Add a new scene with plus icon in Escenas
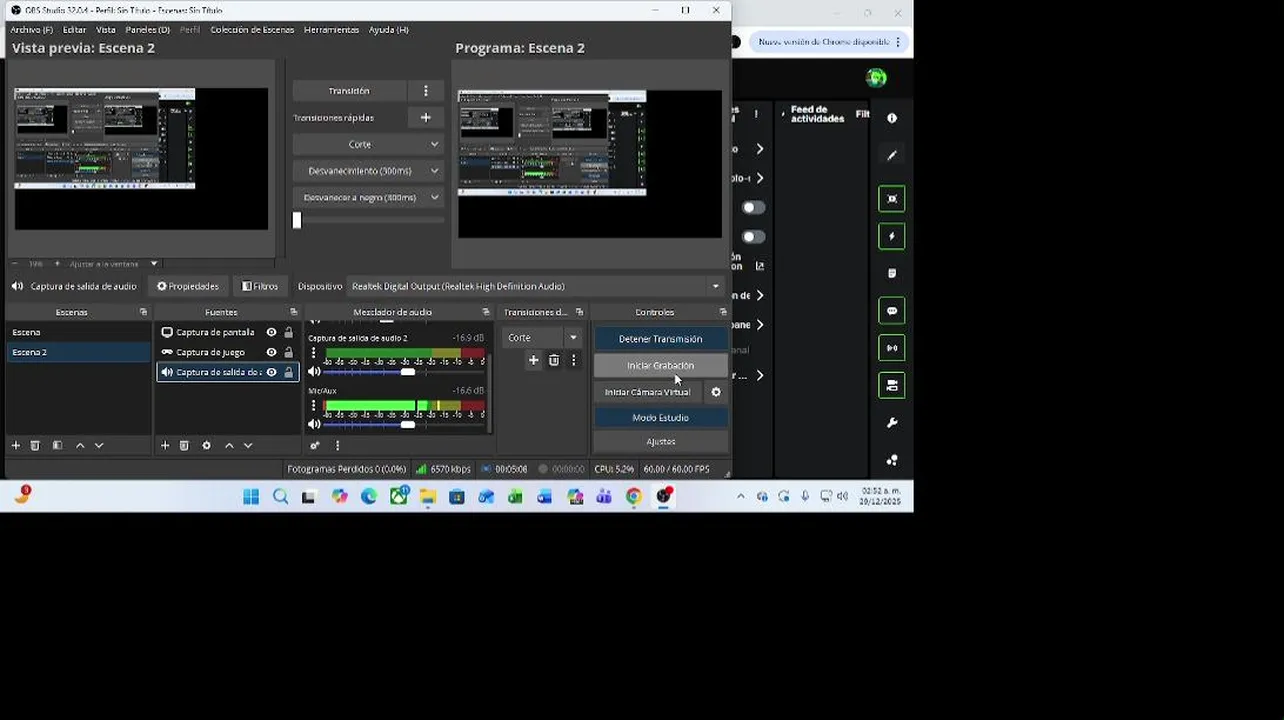This screenshot has width=1284, height=720. [15, 445]
